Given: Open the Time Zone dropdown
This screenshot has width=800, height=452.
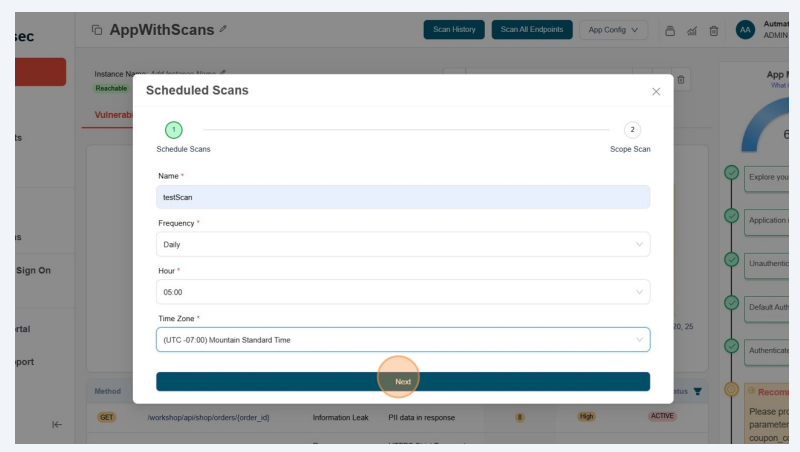Looking at the screenshot, I should click(x=403, y=340).
